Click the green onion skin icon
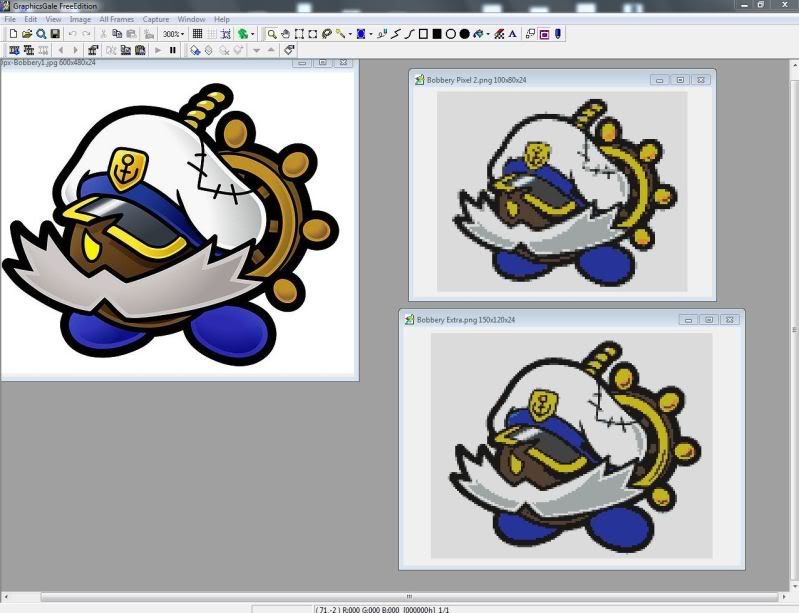This screenshot has height=613, width=799. click(243, 34)
